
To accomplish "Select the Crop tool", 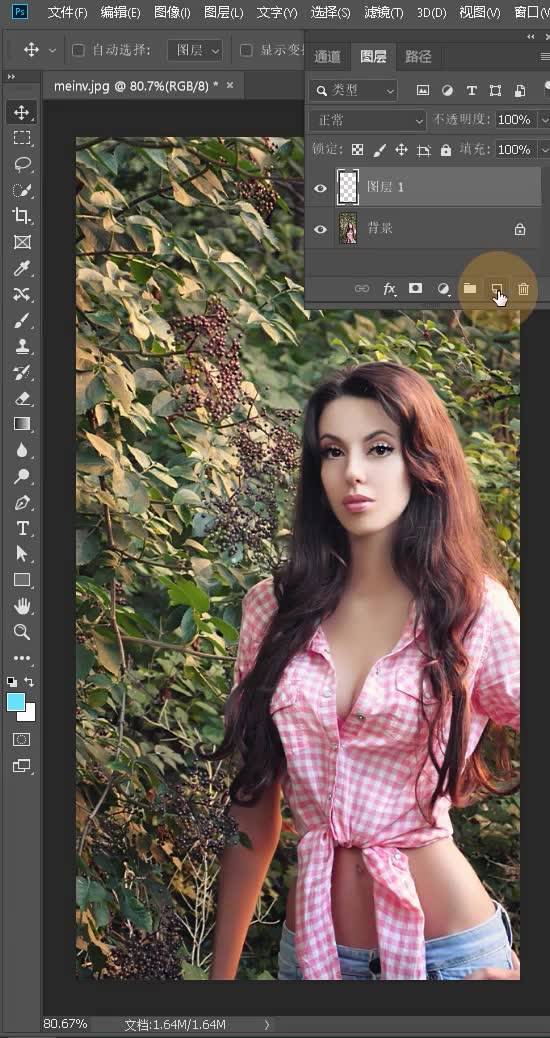I will pos(22,215).
